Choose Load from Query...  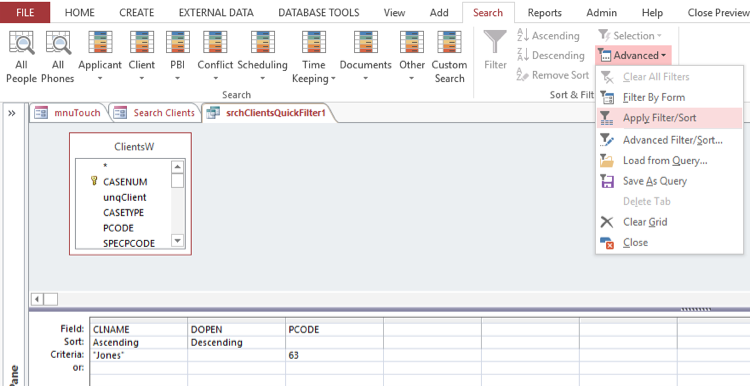669,161
